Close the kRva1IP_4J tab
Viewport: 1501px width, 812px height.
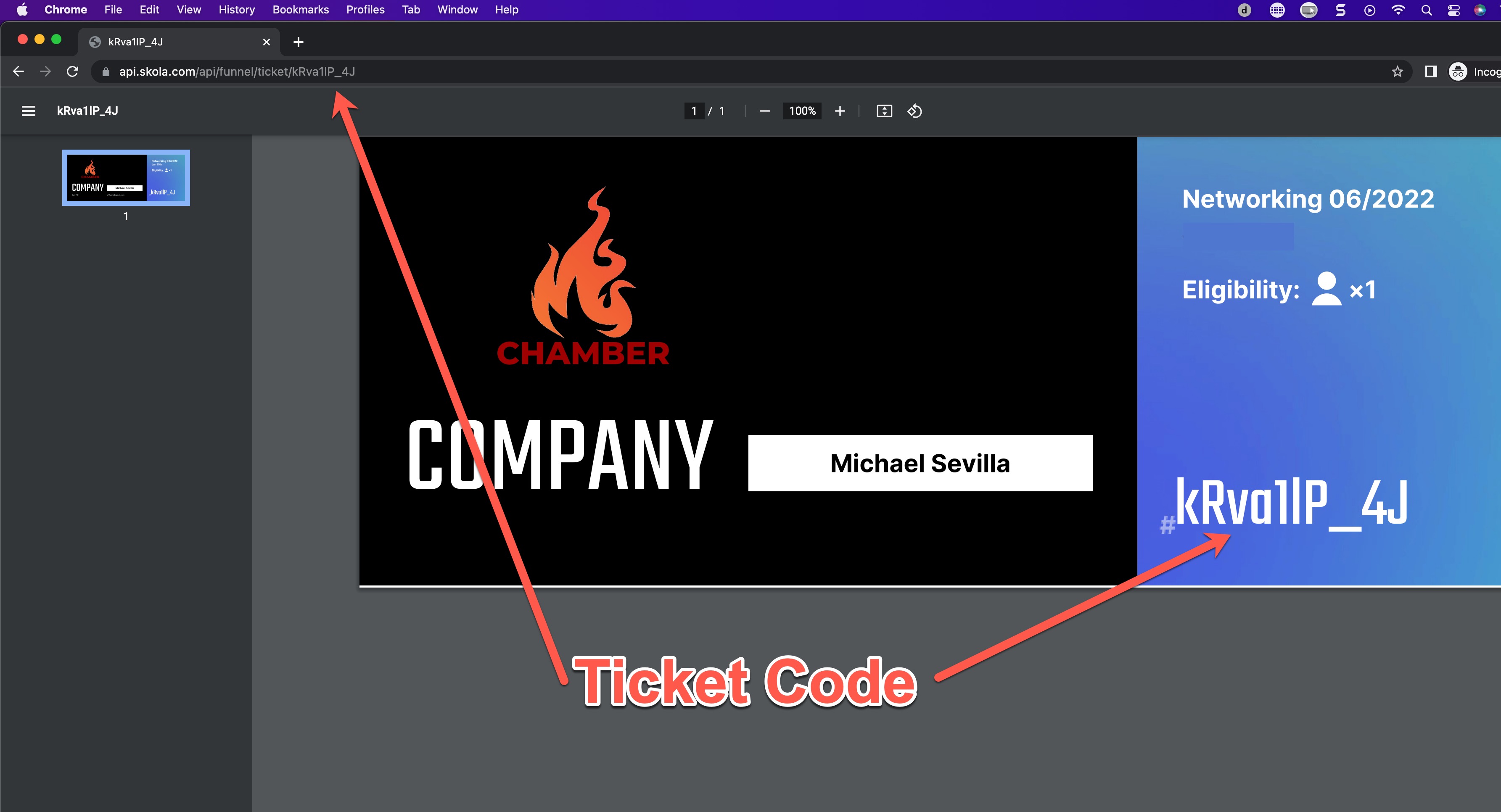pos(266,42)
